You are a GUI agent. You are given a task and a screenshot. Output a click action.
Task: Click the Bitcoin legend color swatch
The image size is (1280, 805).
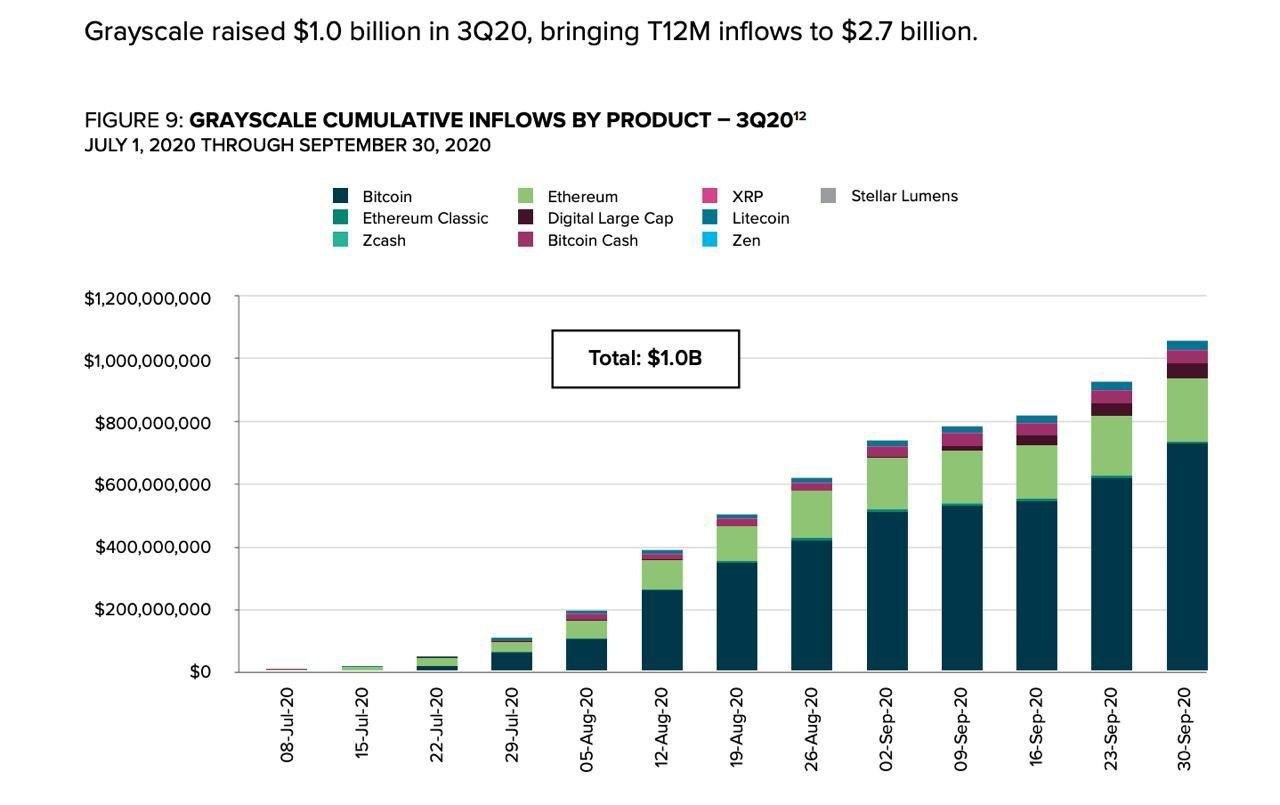click(340, 197)
